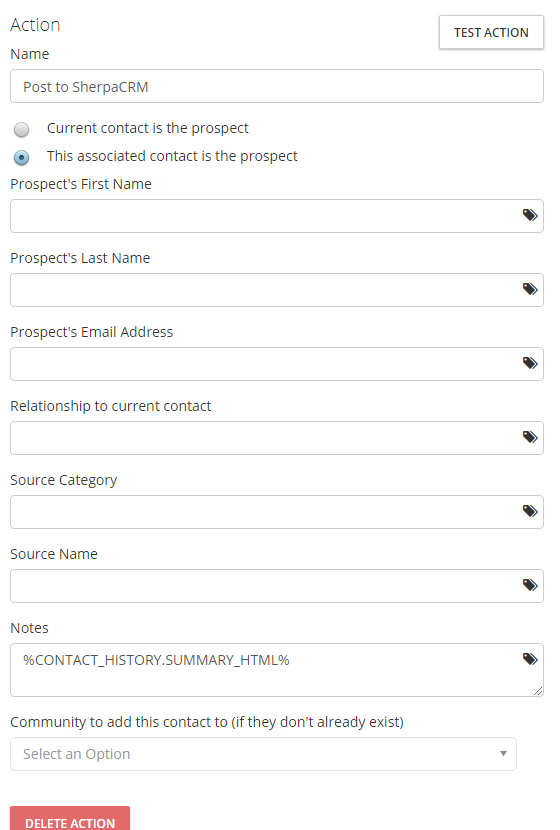Click into Prospect's Last Name field
This screenshot has height=830, width=560.
pyautogui.click(x=265, y=290)
